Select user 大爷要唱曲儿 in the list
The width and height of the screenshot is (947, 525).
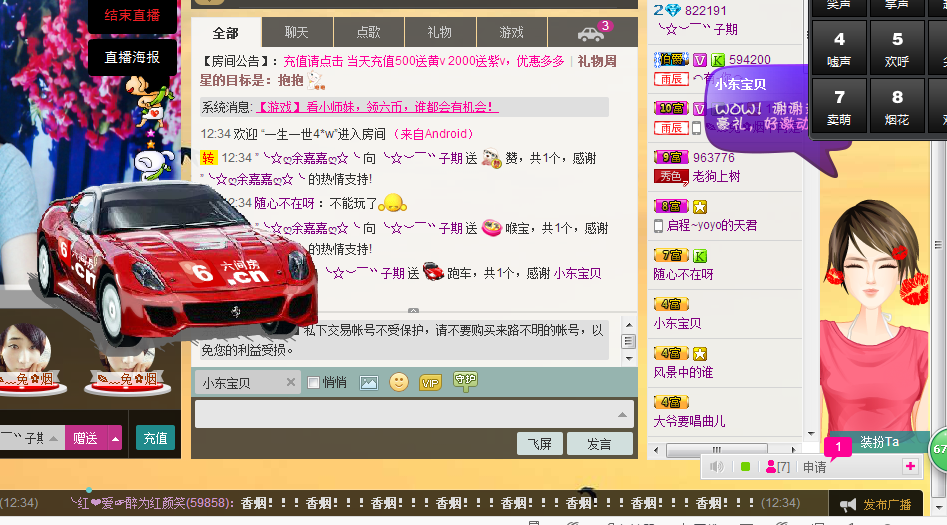[689, 421]
